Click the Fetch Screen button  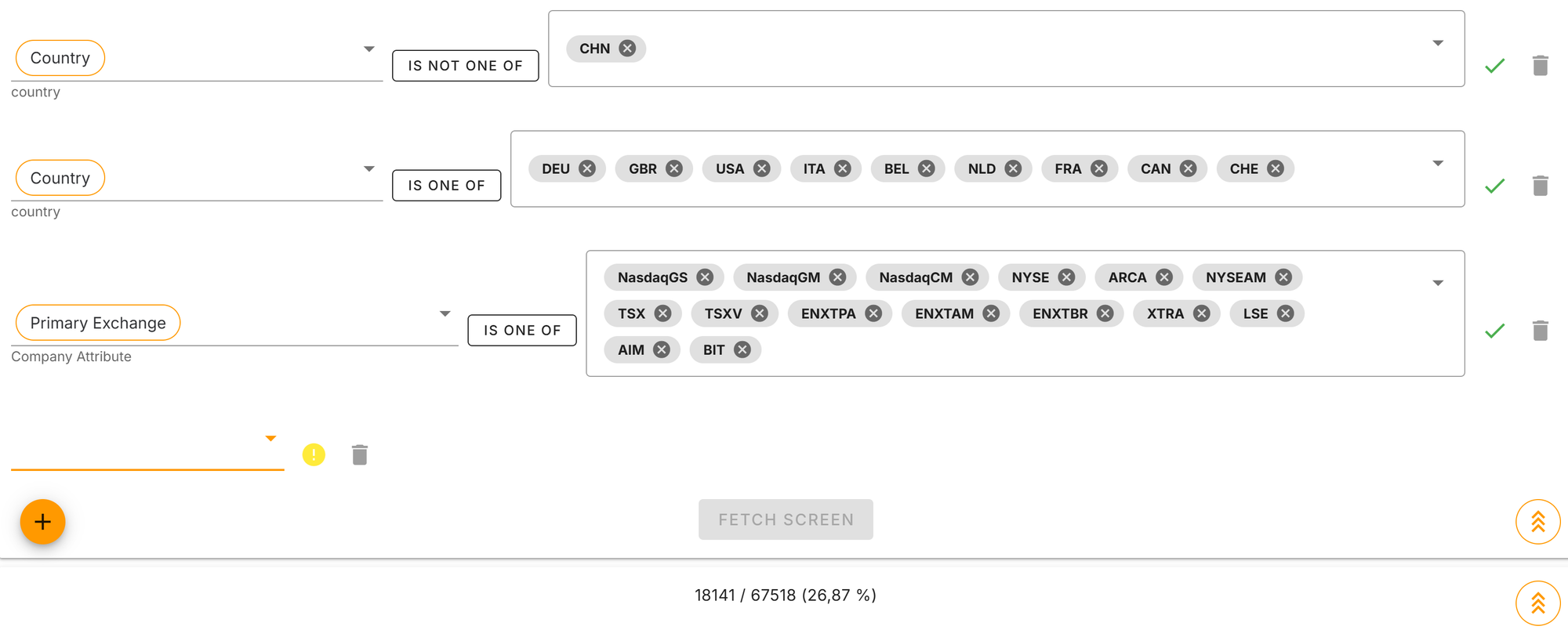[786, 519]
